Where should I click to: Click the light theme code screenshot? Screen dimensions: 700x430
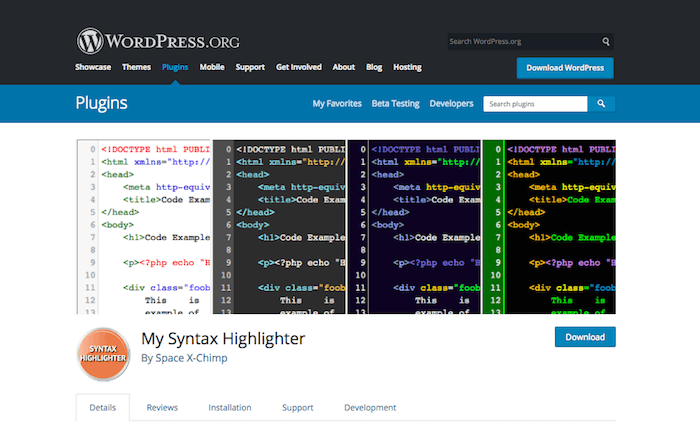[144, 227]
